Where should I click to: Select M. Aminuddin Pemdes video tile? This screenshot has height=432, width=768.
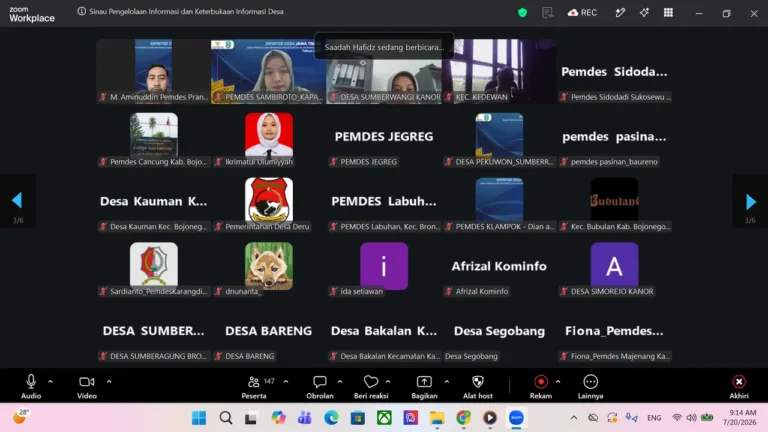point(153,71)
